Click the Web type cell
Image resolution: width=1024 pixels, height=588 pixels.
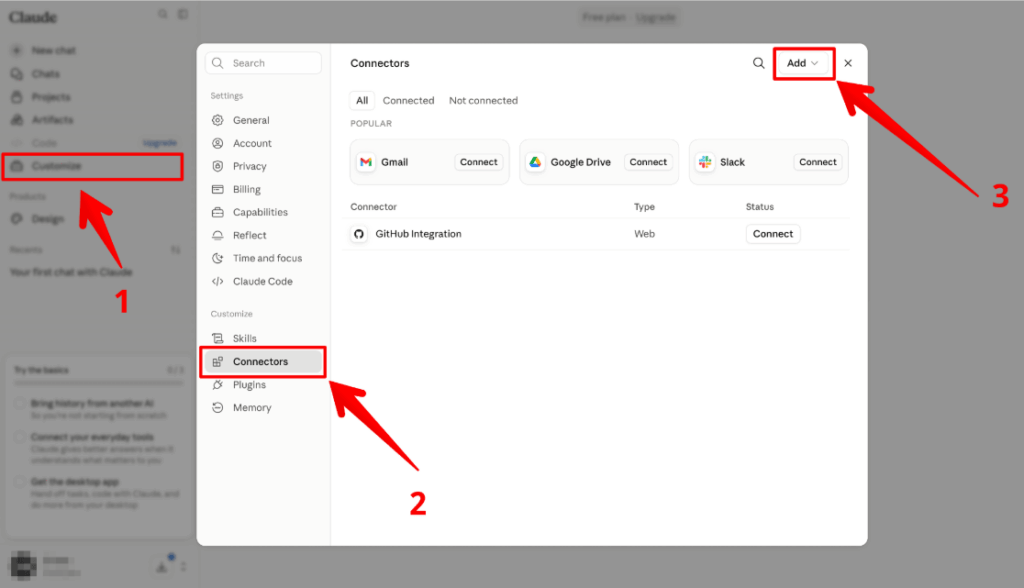pyautogui.click(x=644, y=234)
